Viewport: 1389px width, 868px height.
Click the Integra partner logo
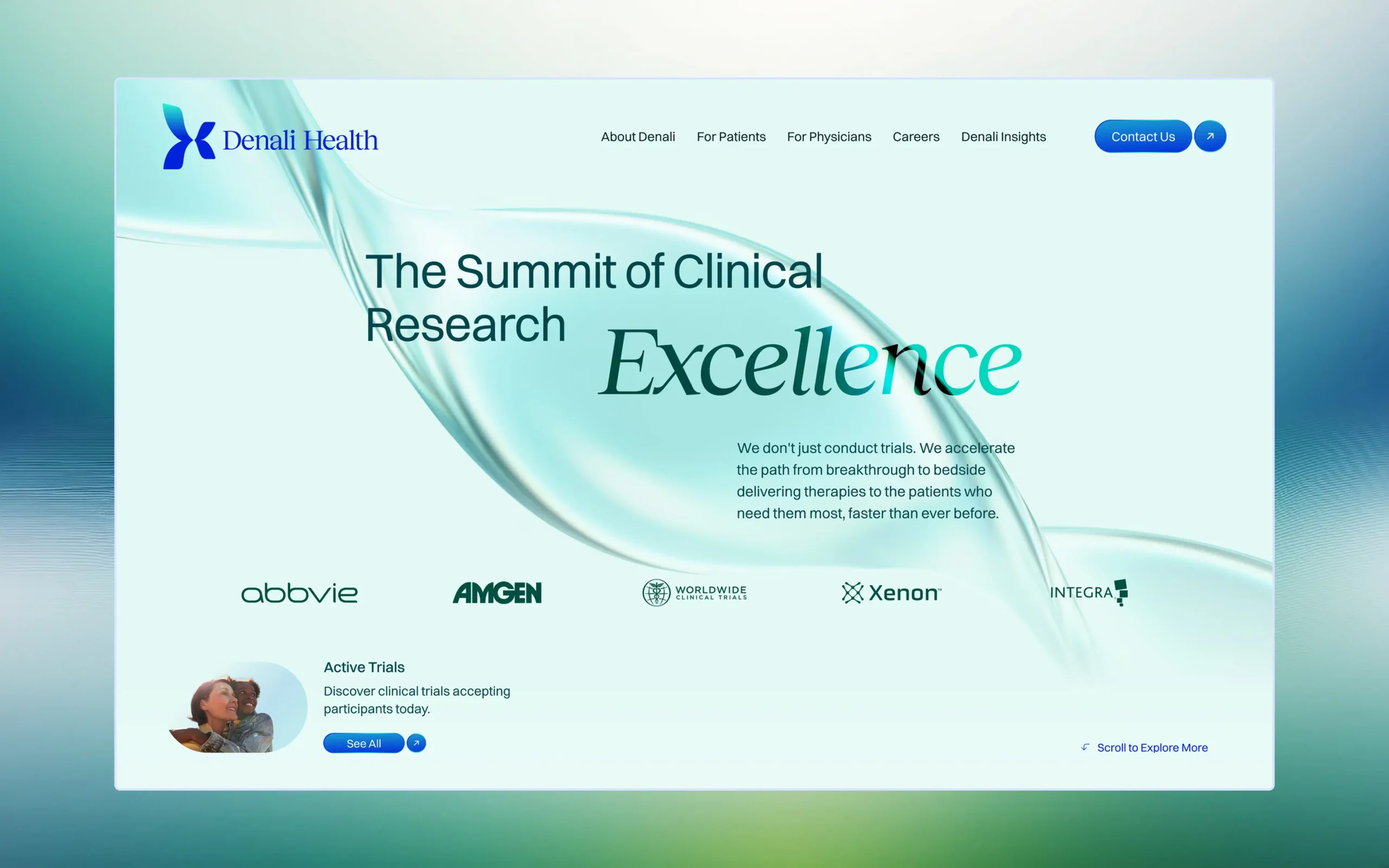click(x=1089, y=592)
